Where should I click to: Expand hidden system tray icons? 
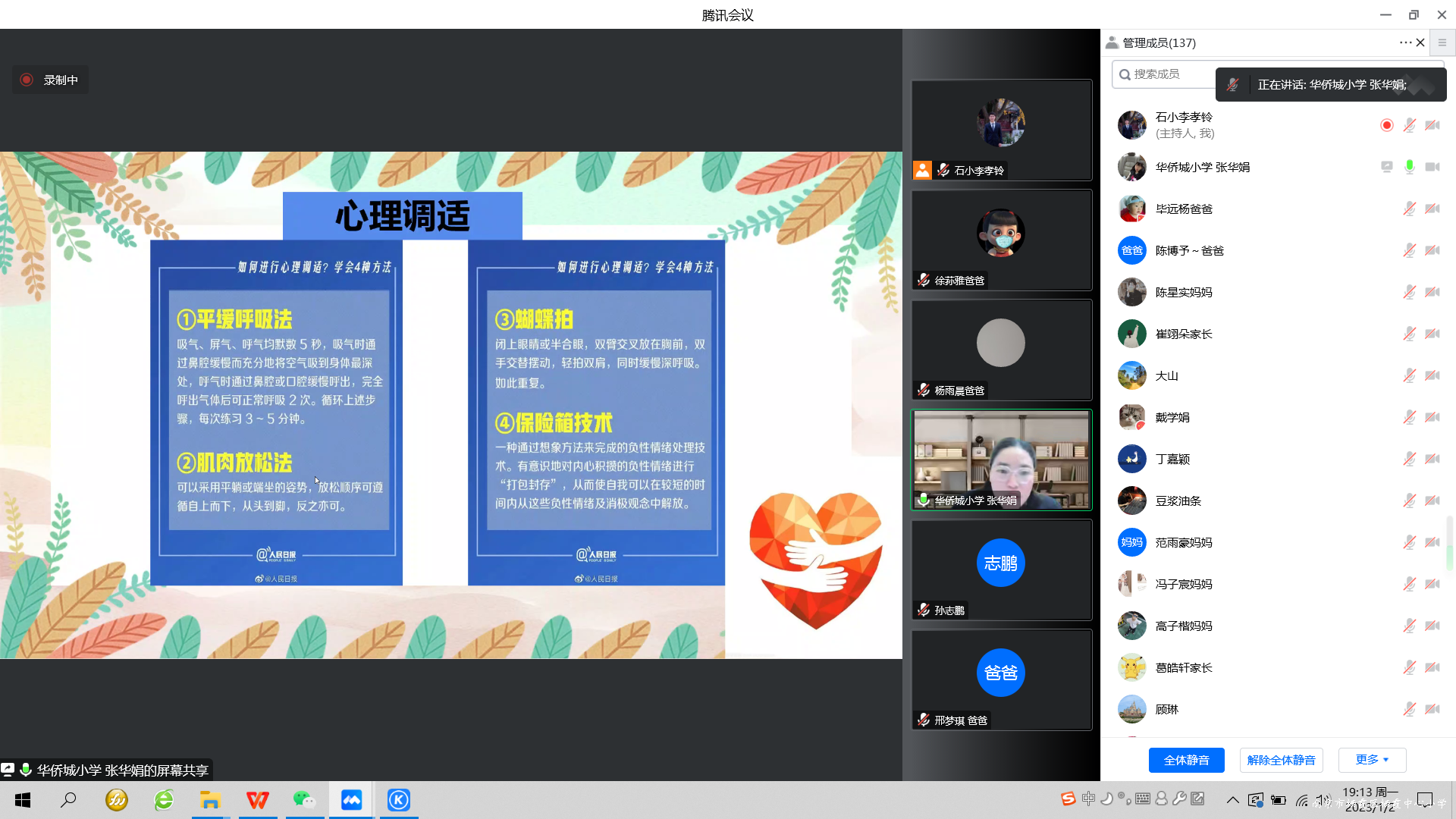[x=1233, y=800]
